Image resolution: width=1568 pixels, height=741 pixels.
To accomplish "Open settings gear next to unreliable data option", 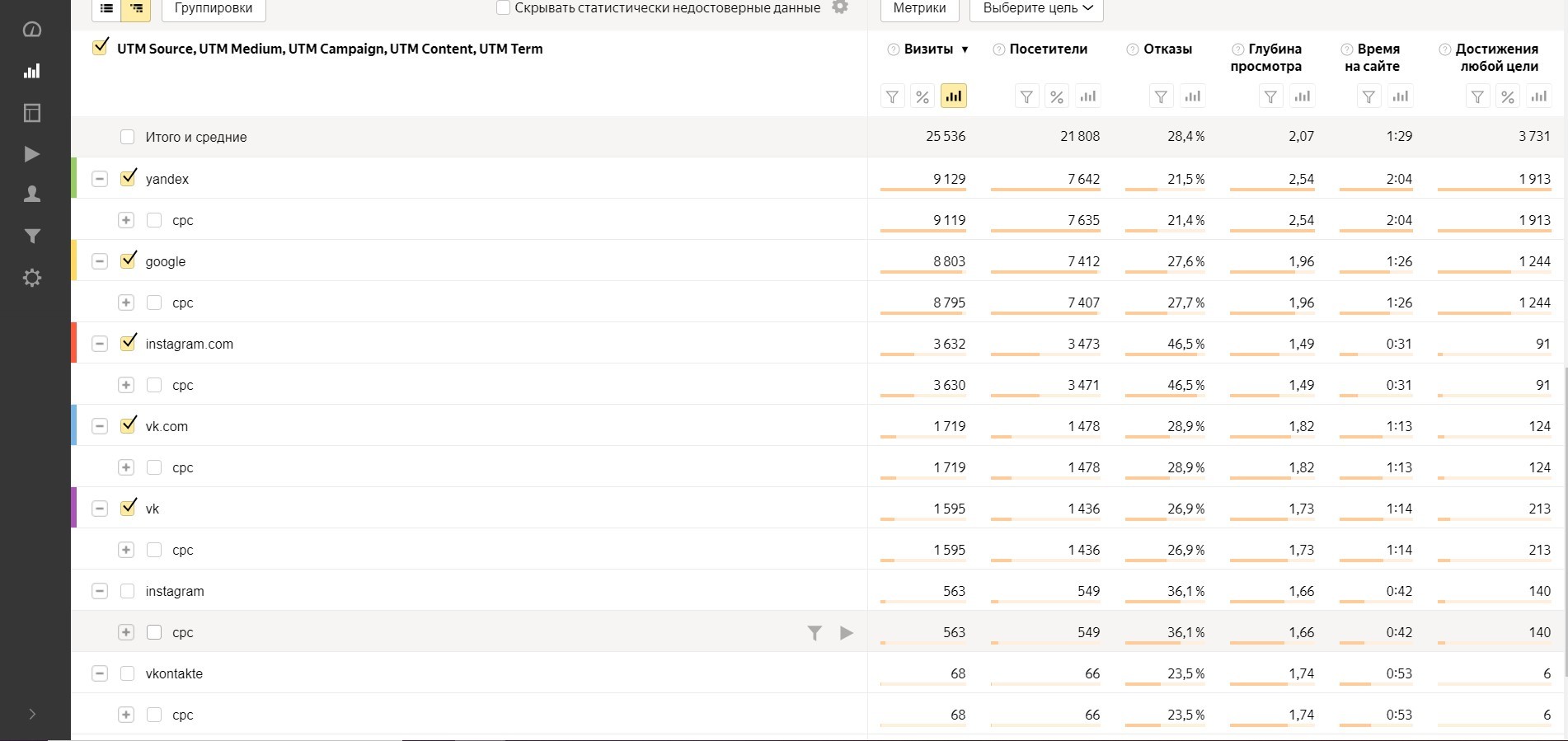I will coord(840,7).
